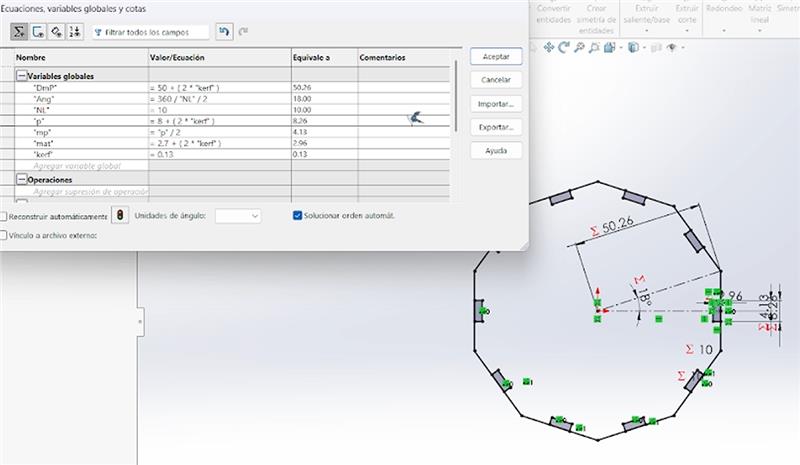Click the red sigma above 18° angle
Image resolution: width=800 pixels, height=465 pixels.
[x=639, y=280]
